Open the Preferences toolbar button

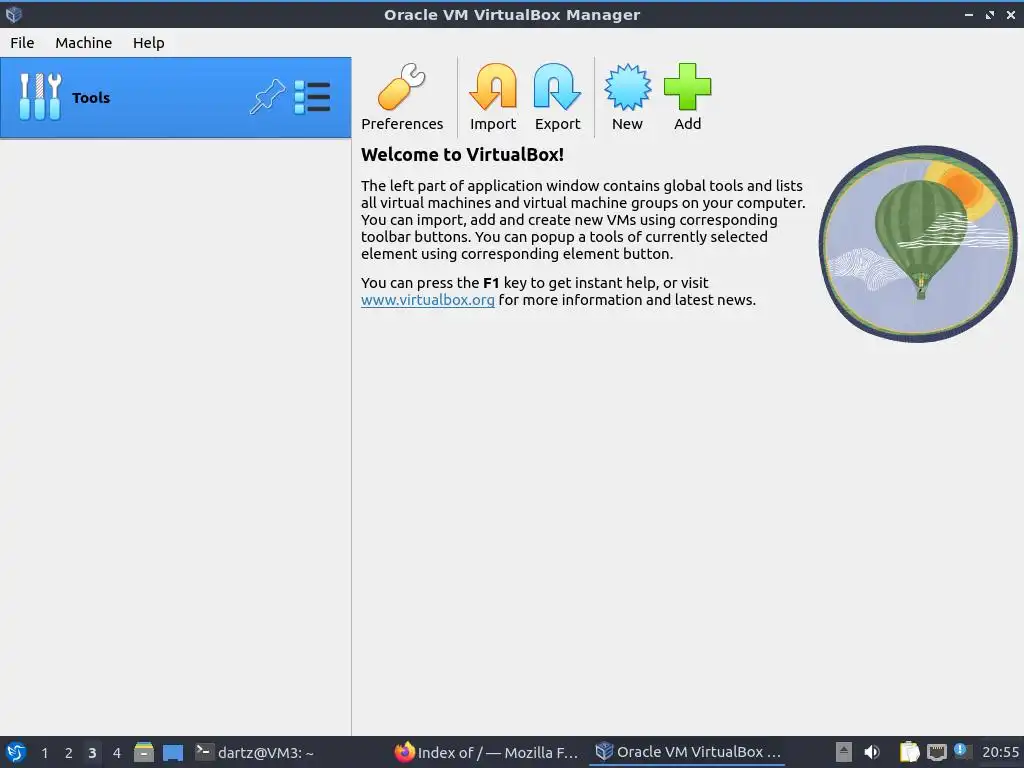(402, 97)
